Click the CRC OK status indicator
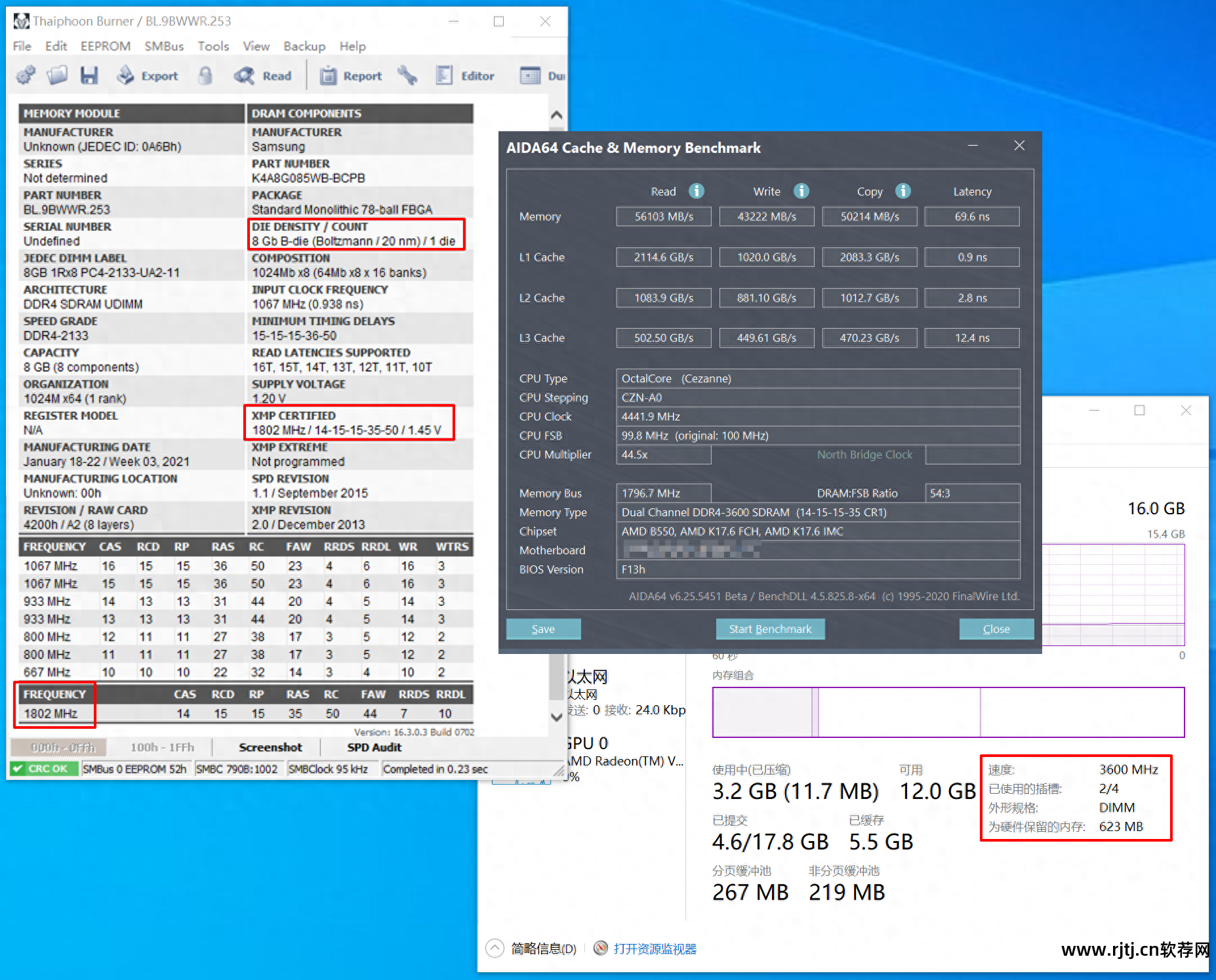 44,769
